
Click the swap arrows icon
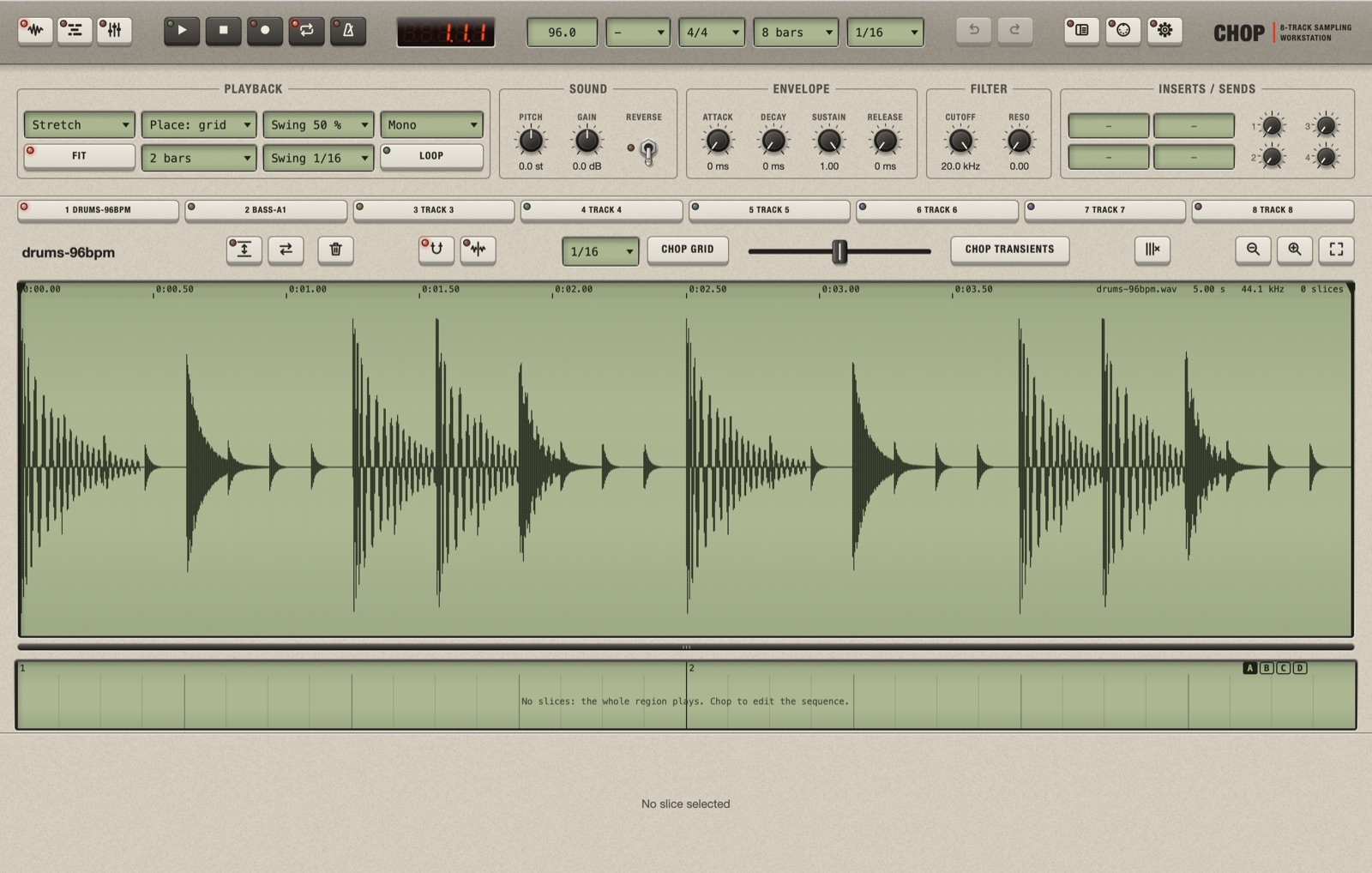pos(286,250)
